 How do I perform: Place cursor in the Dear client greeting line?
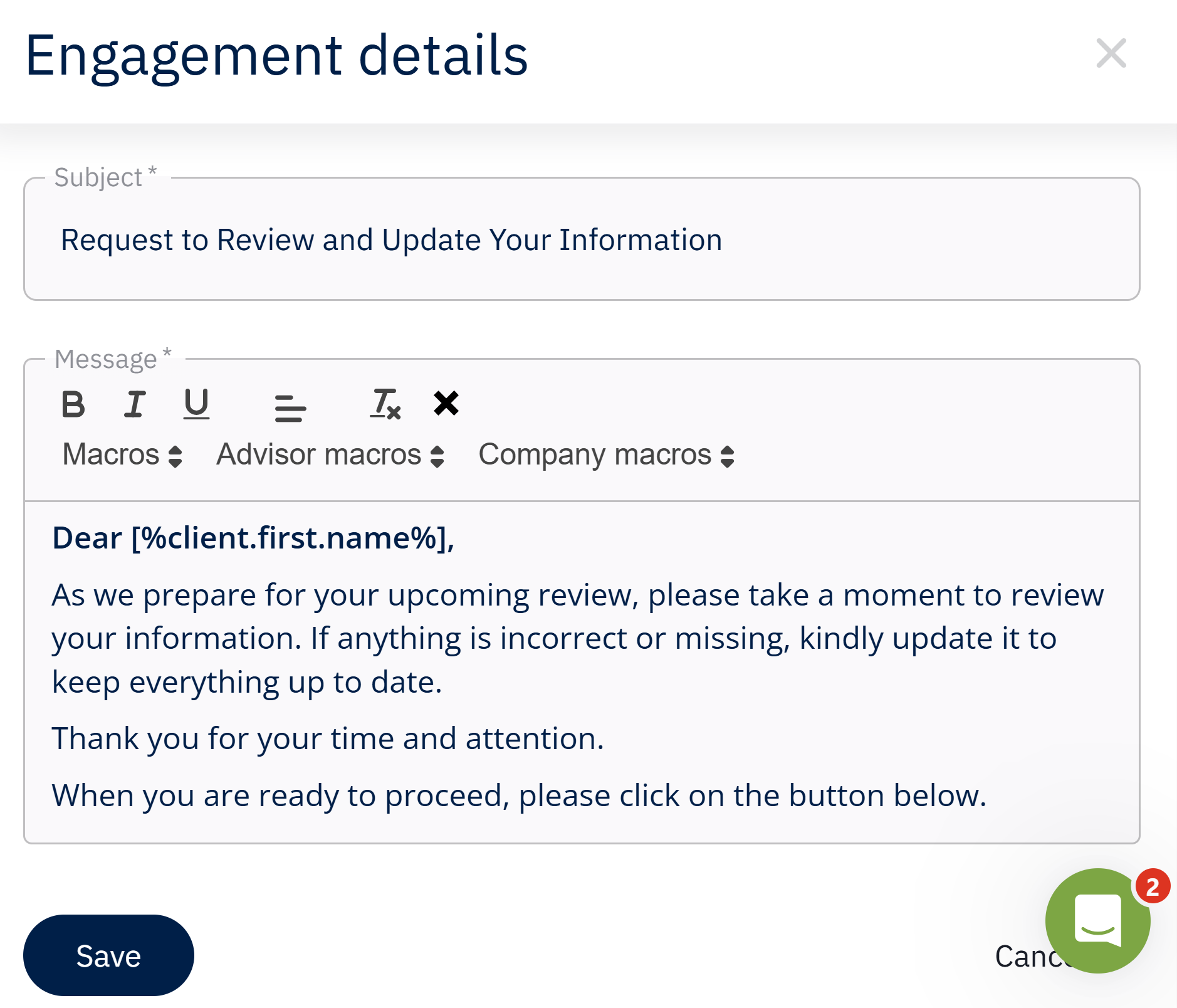pos(253,538)
